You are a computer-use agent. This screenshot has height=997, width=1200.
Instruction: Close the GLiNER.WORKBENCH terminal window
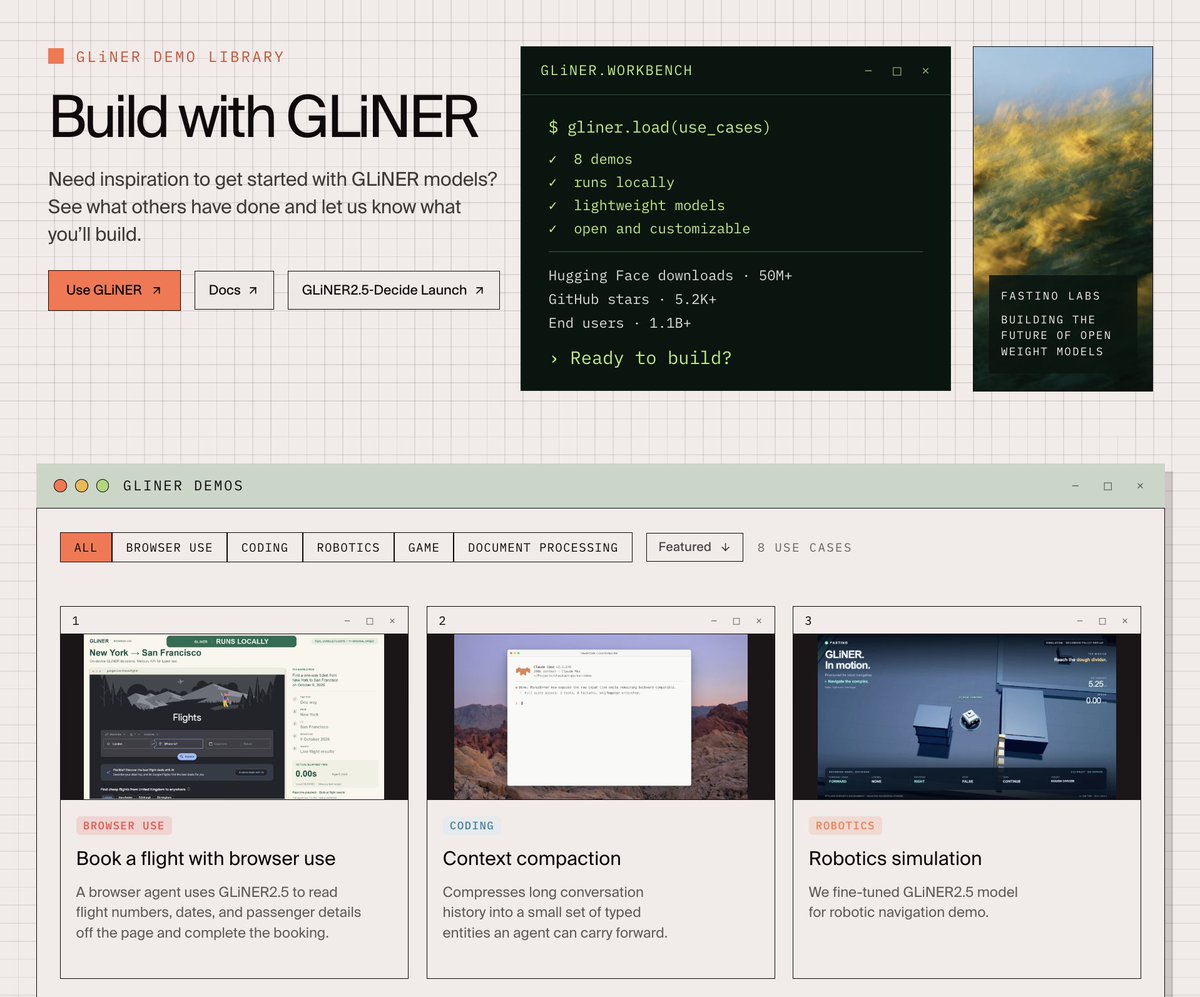[926, 71]
